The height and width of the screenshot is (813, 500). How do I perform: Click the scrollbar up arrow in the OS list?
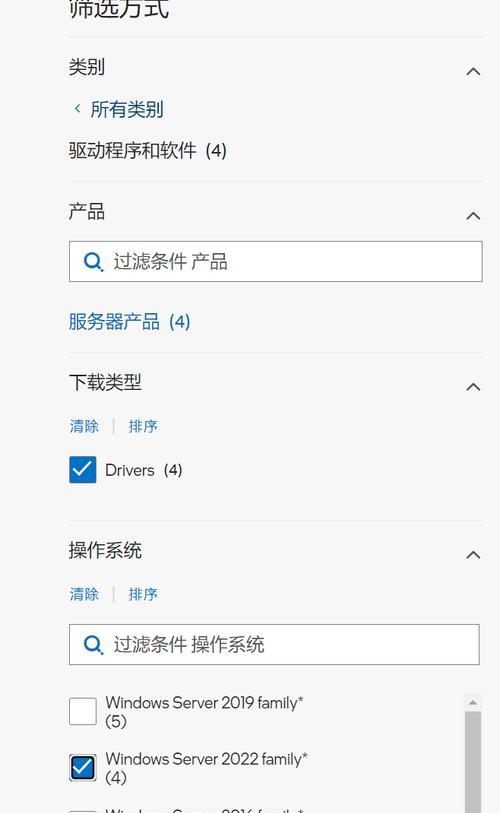point(473,703)
